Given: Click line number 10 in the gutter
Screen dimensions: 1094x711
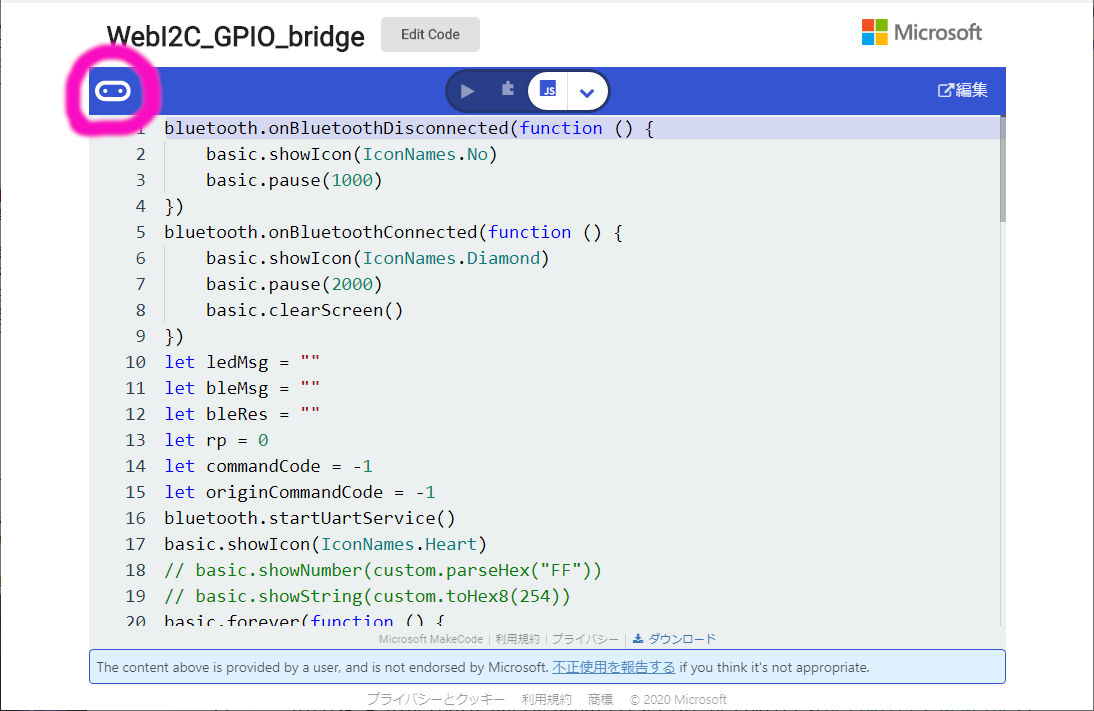Looking at the screenshot, I should 135,362.
